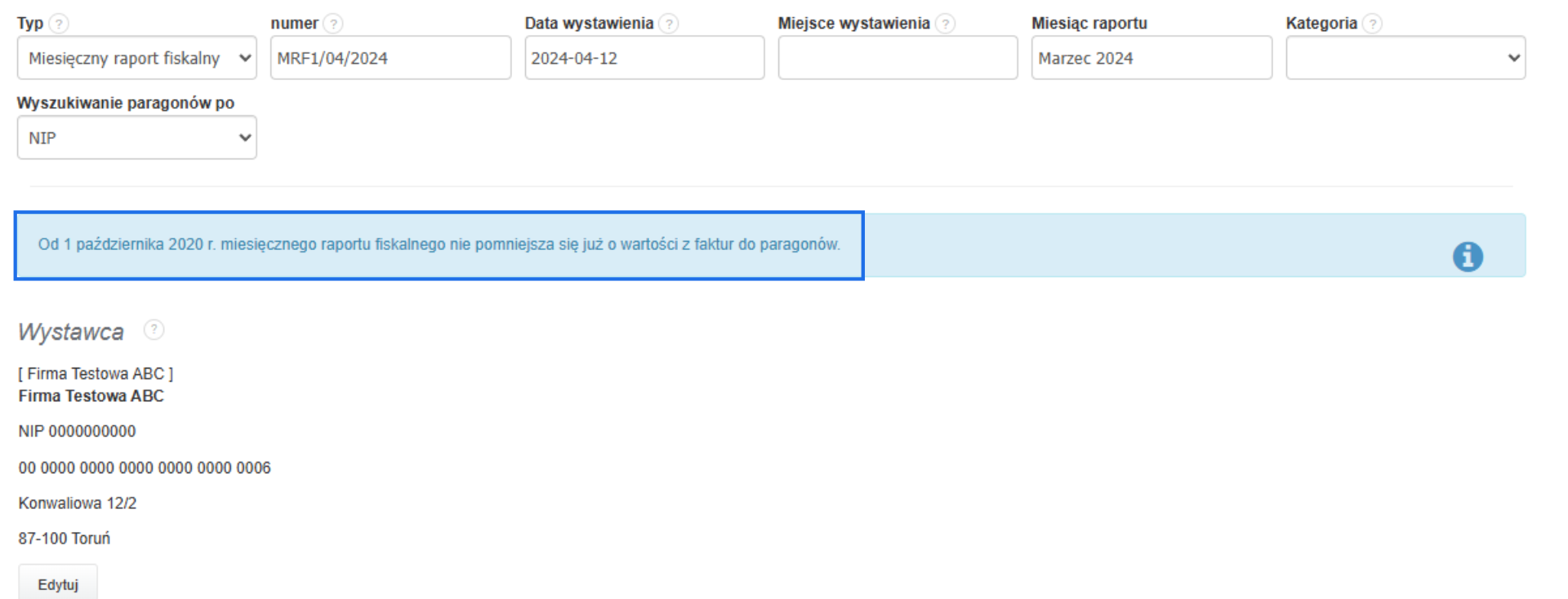Click the text 87-100 Toruń
1568x599 pixels.
pyautogui.click(x=65, y=539)
